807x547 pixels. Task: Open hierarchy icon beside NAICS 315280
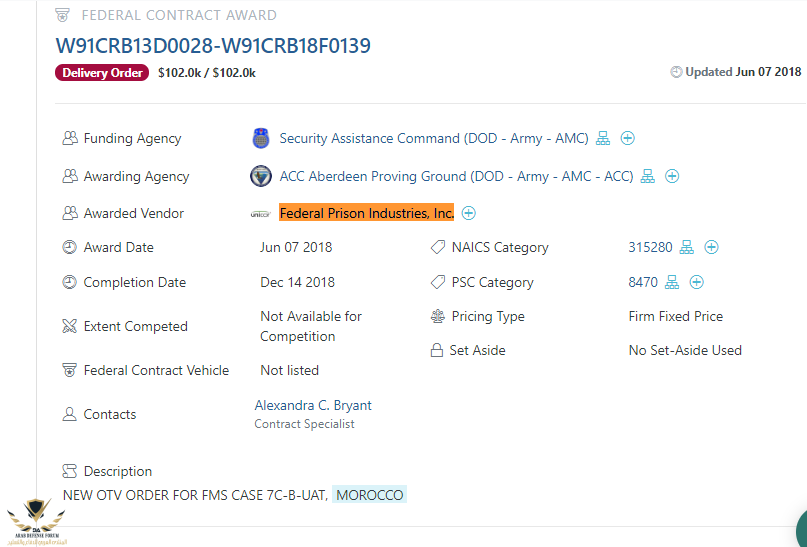687,247
